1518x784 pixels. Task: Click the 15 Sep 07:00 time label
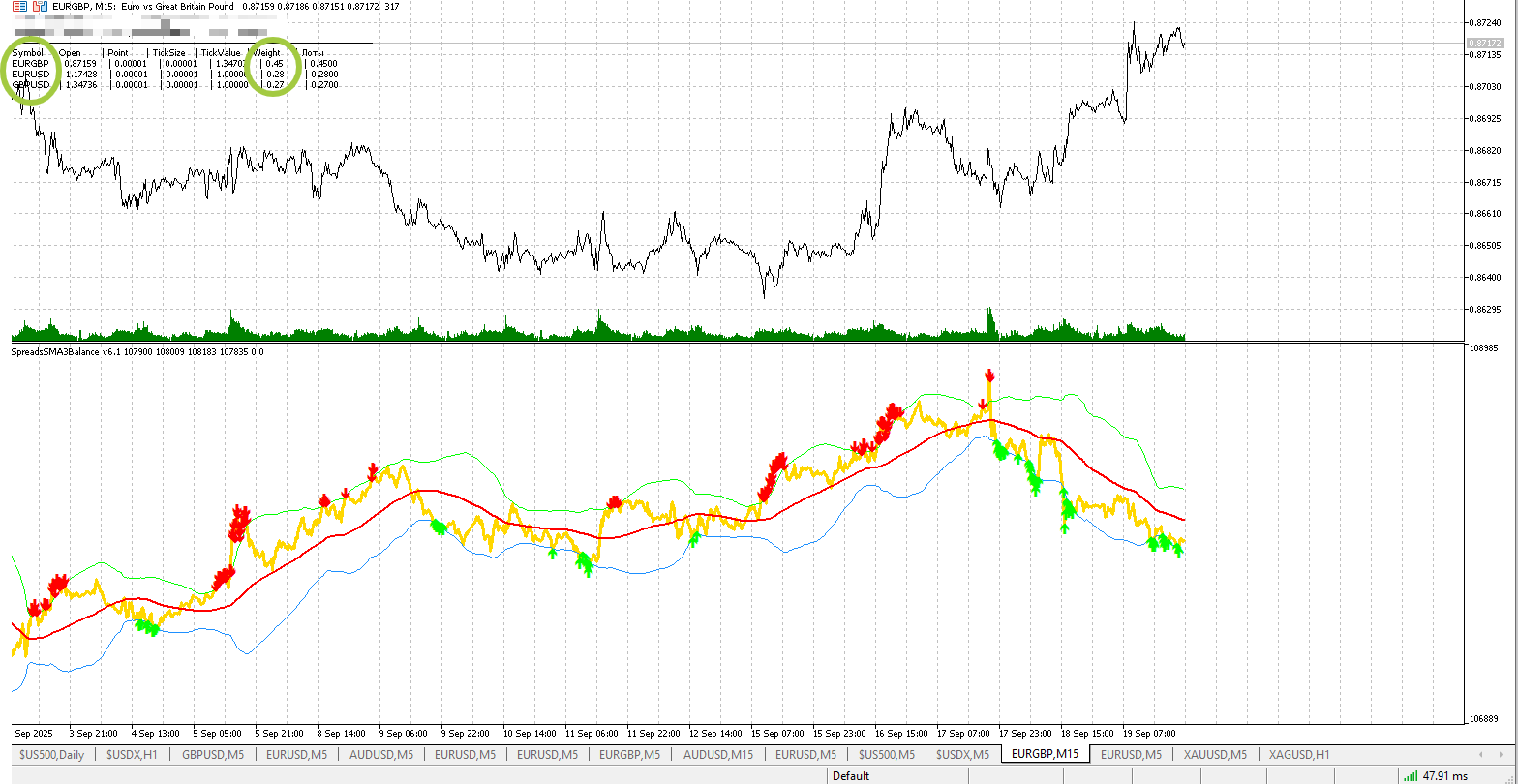pyautogui.click(x=776, y=733)
